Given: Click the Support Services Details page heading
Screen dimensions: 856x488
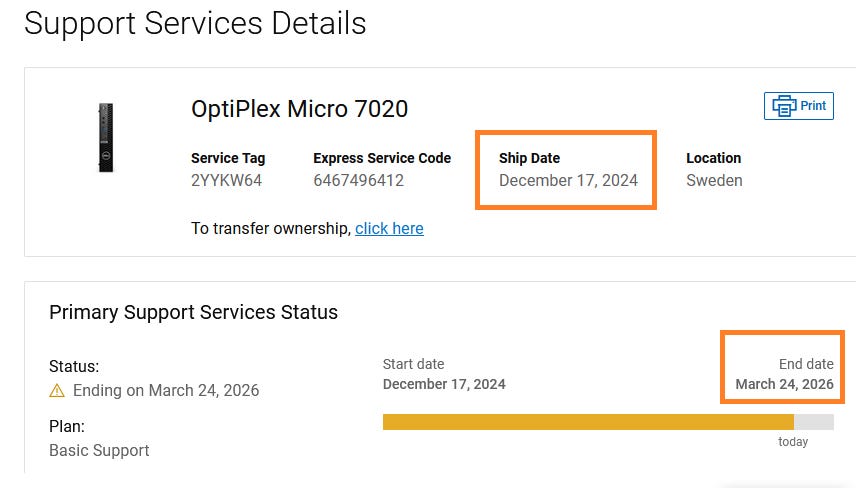Looking at the screenshot, I should pyautogui.click(x=195, y=23).
